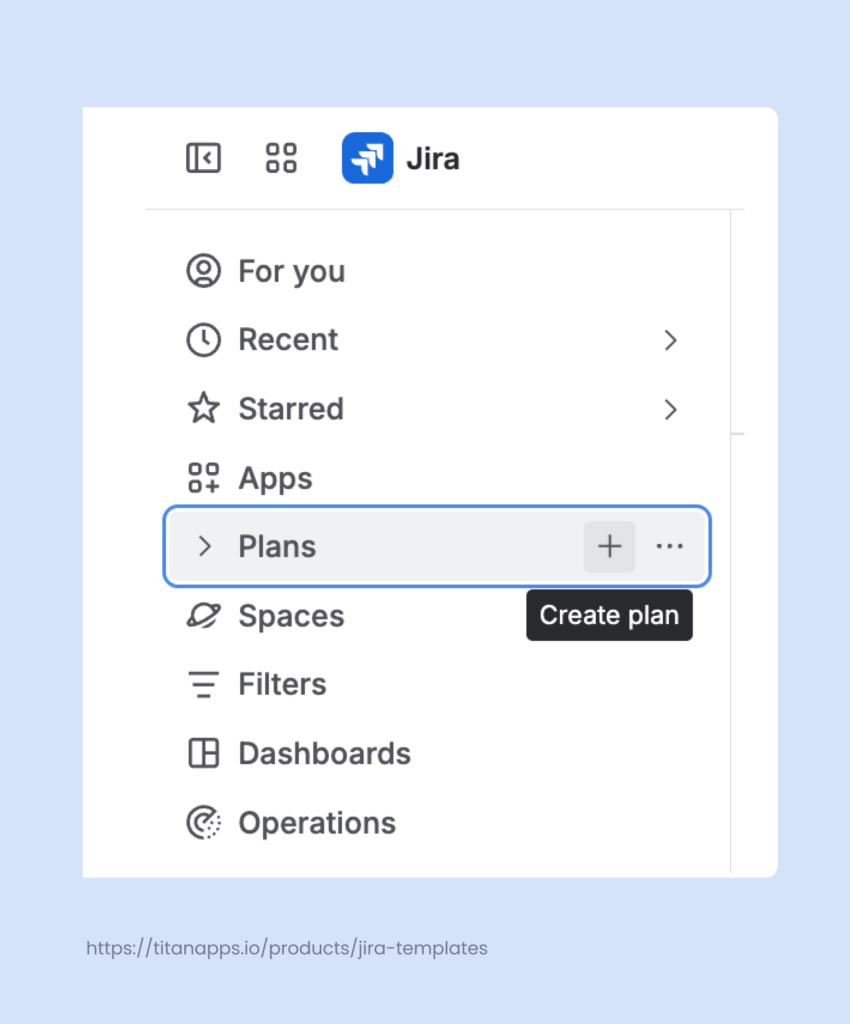Expand the Starred items chevron

point(670,409)
